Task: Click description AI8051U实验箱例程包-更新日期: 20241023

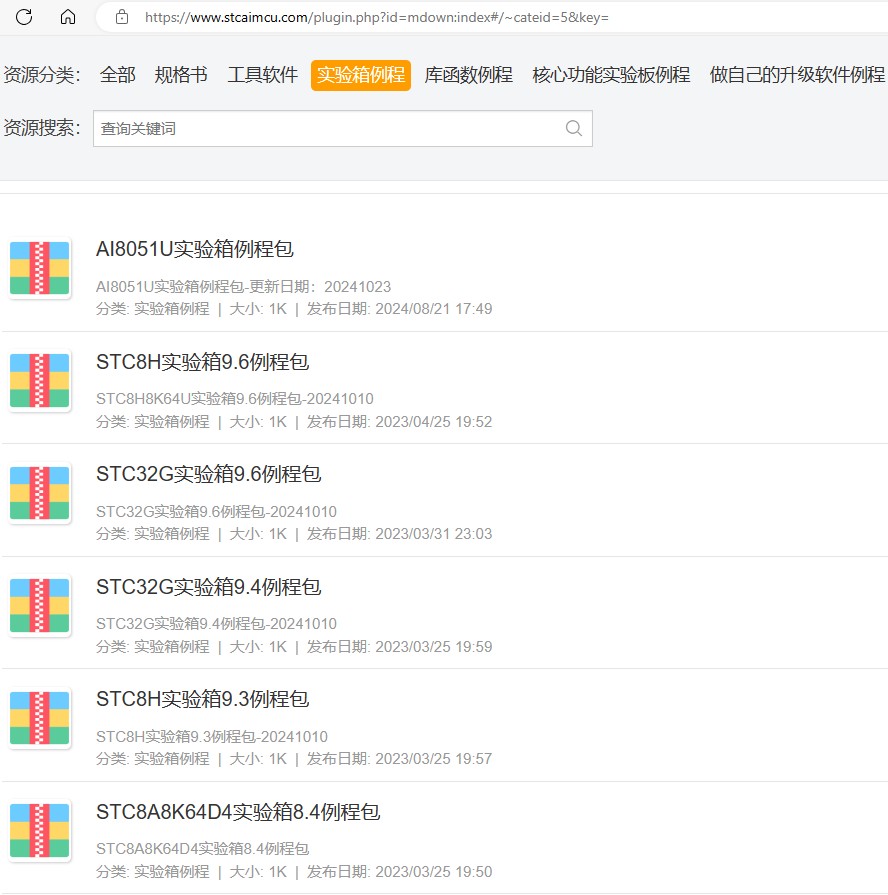Action: (244, 287)
